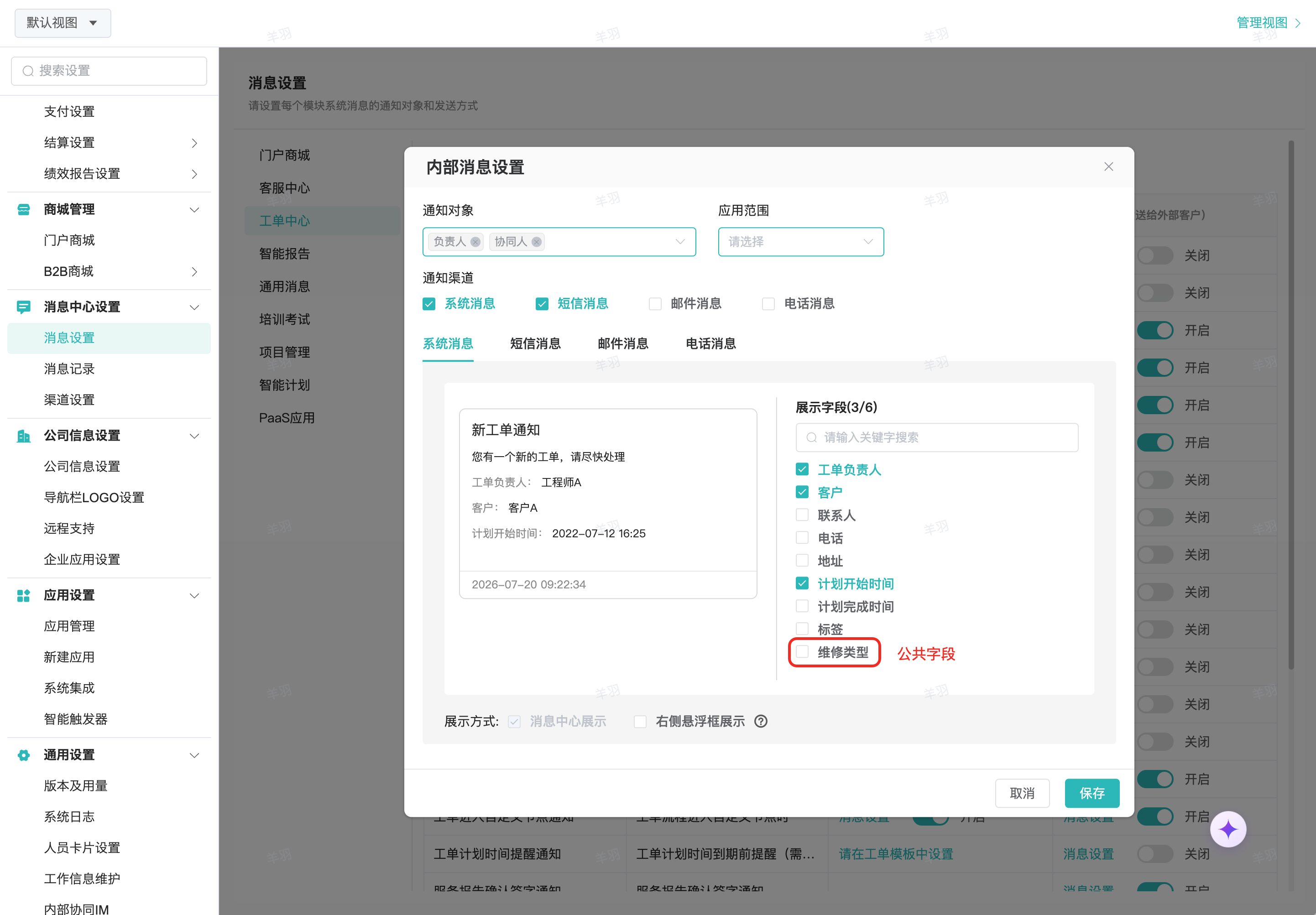
Task: Uncheck the 客户 field checkbox
Action: coord(802,492)
